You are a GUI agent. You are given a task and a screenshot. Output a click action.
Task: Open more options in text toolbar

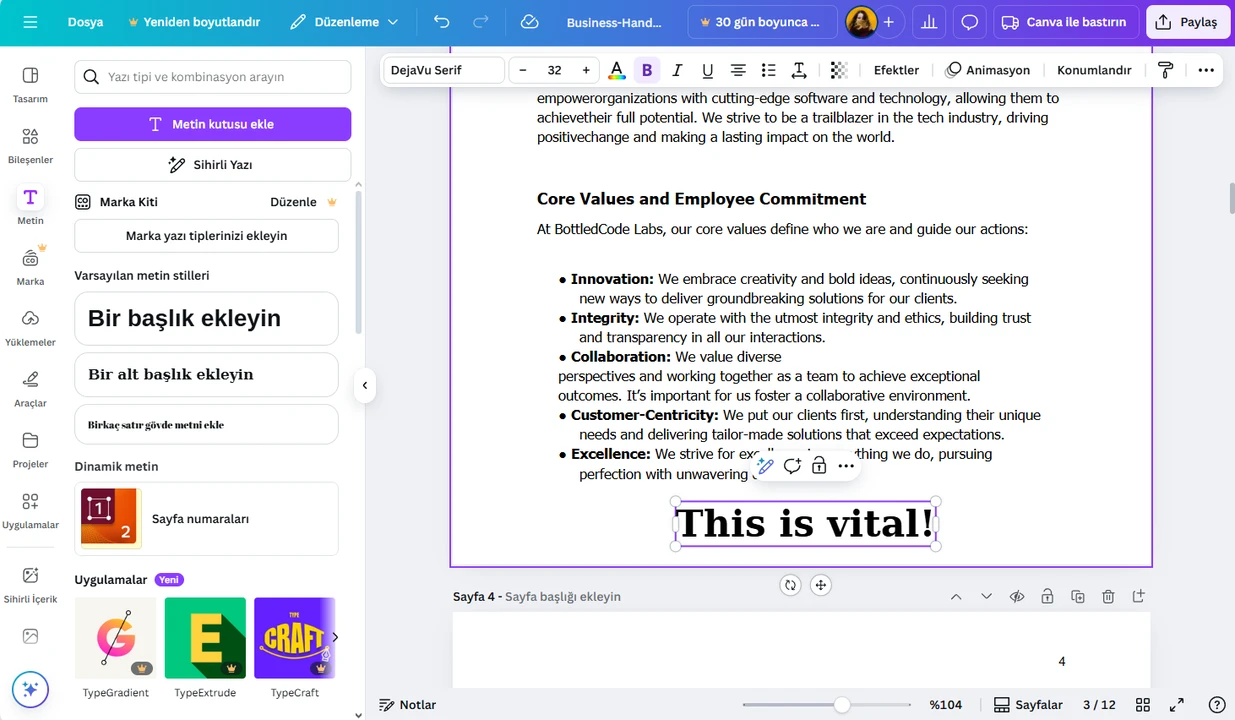[x=1206, y=70]
